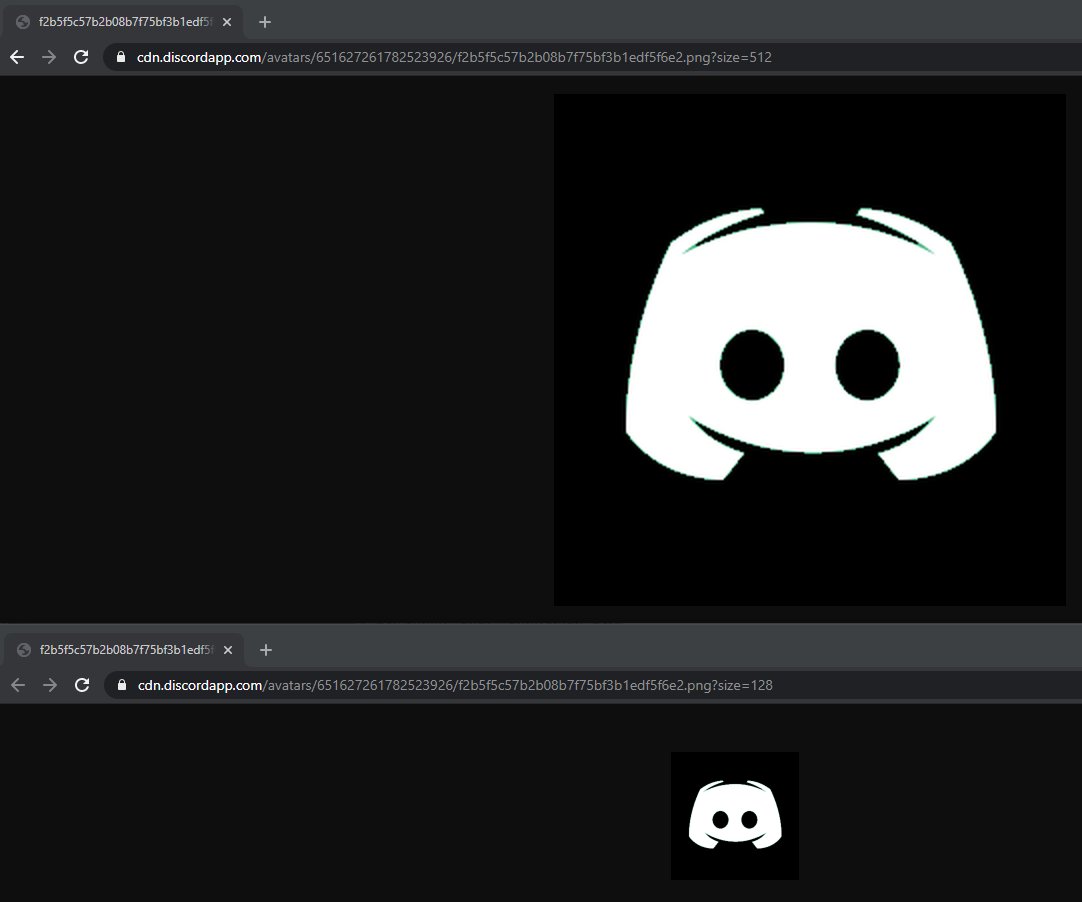Go back in the size=128 browser window
Image resolution: width=1082 pixels, height=902 pixels.
pos(18,685)
